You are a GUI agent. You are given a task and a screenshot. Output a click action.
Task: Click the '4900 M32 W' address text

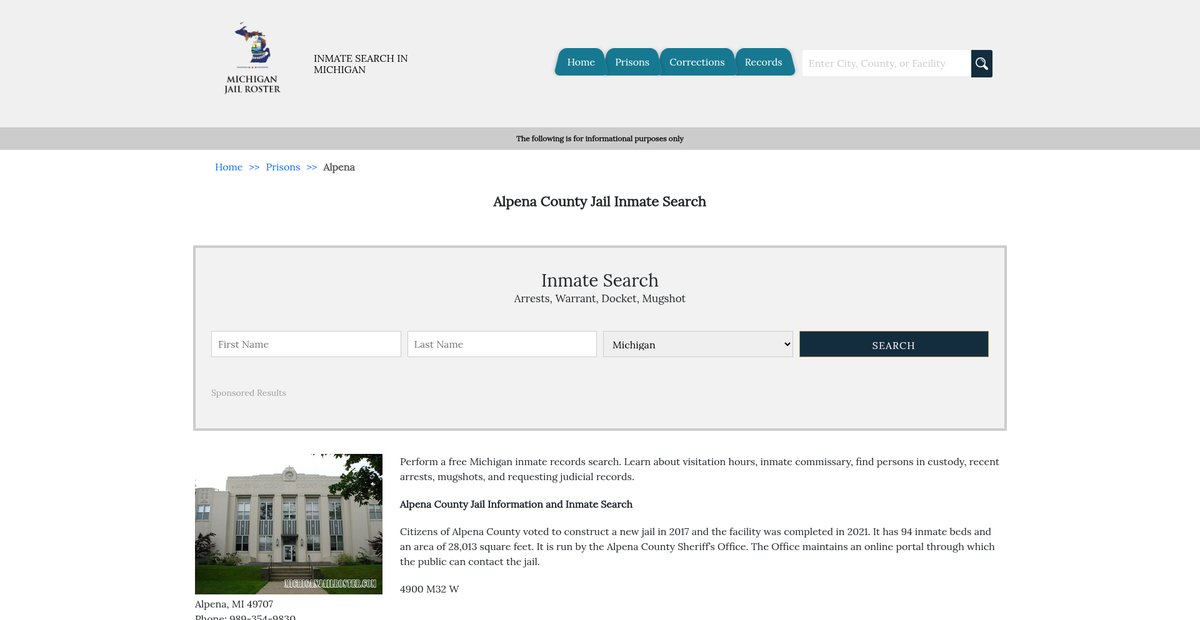click(x=430, y=589)
